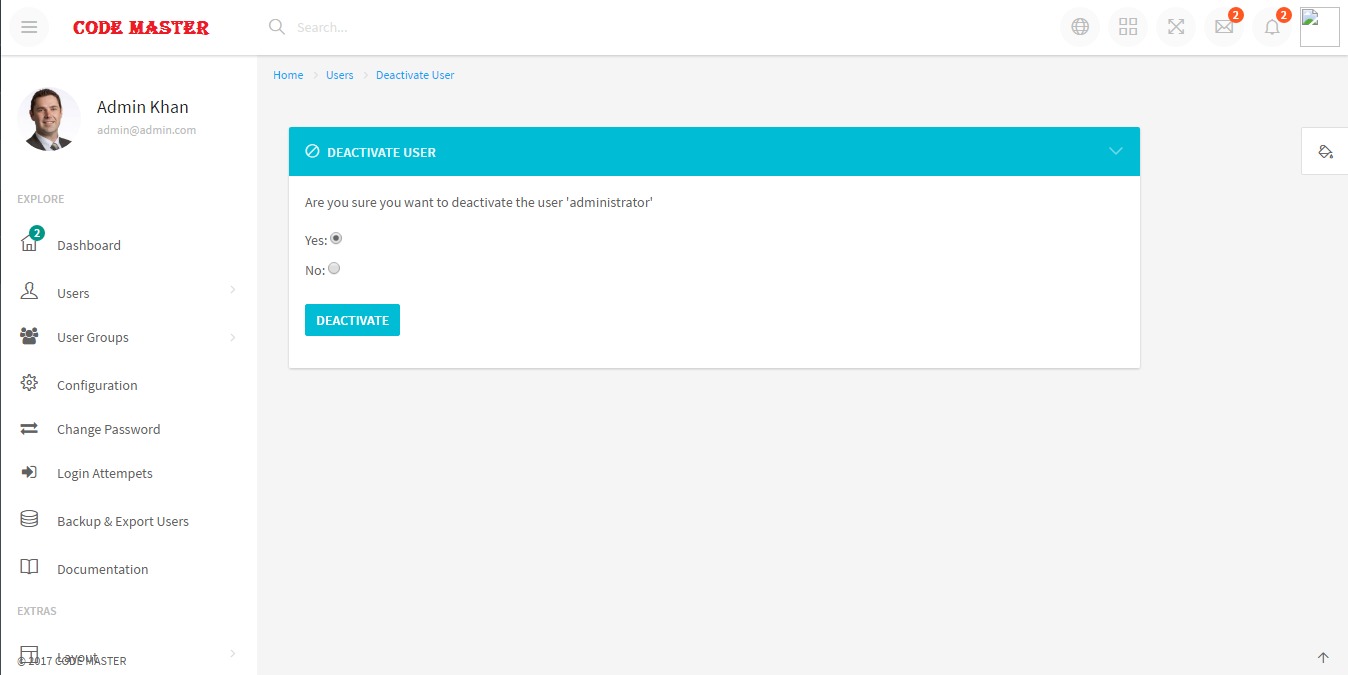Screen dimensions: 1348x675
Task: Navigate to Home via the breadcrumb
Action: click(x=288, y=75)
